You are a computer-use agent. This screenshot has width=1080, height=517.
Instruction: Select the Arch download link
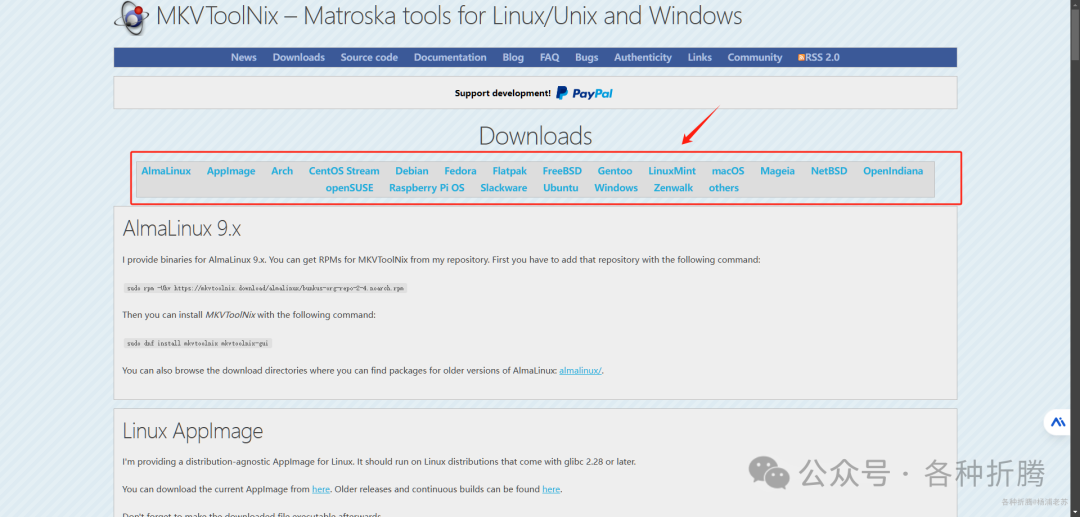[x=282, y=171]
